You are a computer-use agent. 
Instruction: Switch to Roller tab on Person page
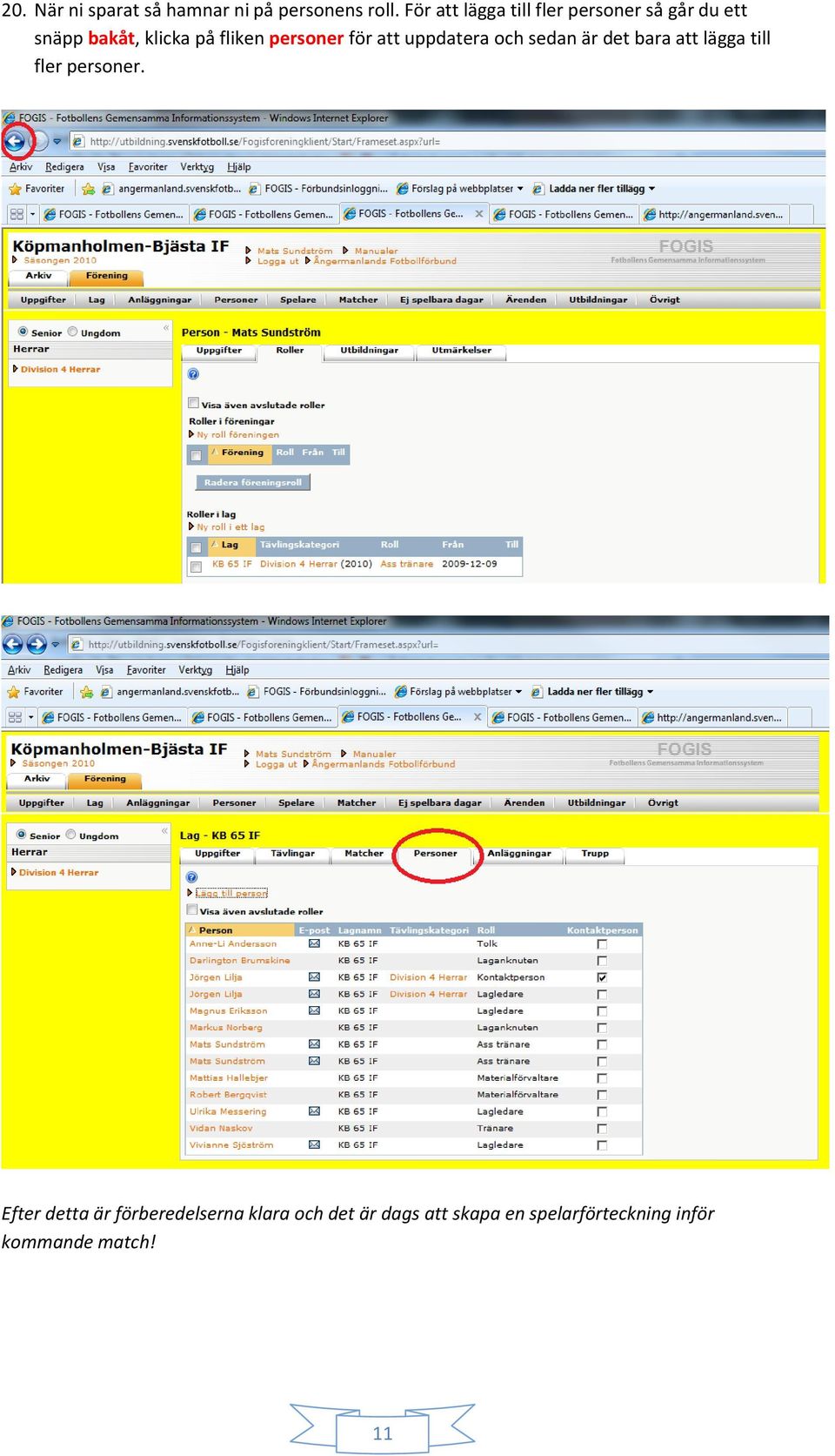290,351
